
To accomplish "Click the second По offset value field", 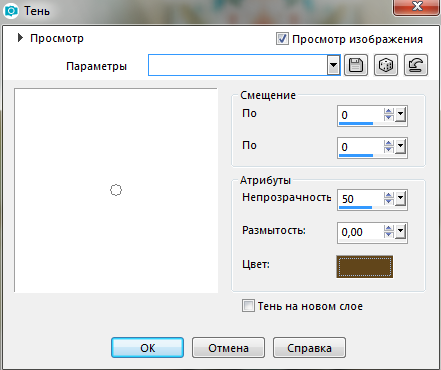I will pos(361,147).
